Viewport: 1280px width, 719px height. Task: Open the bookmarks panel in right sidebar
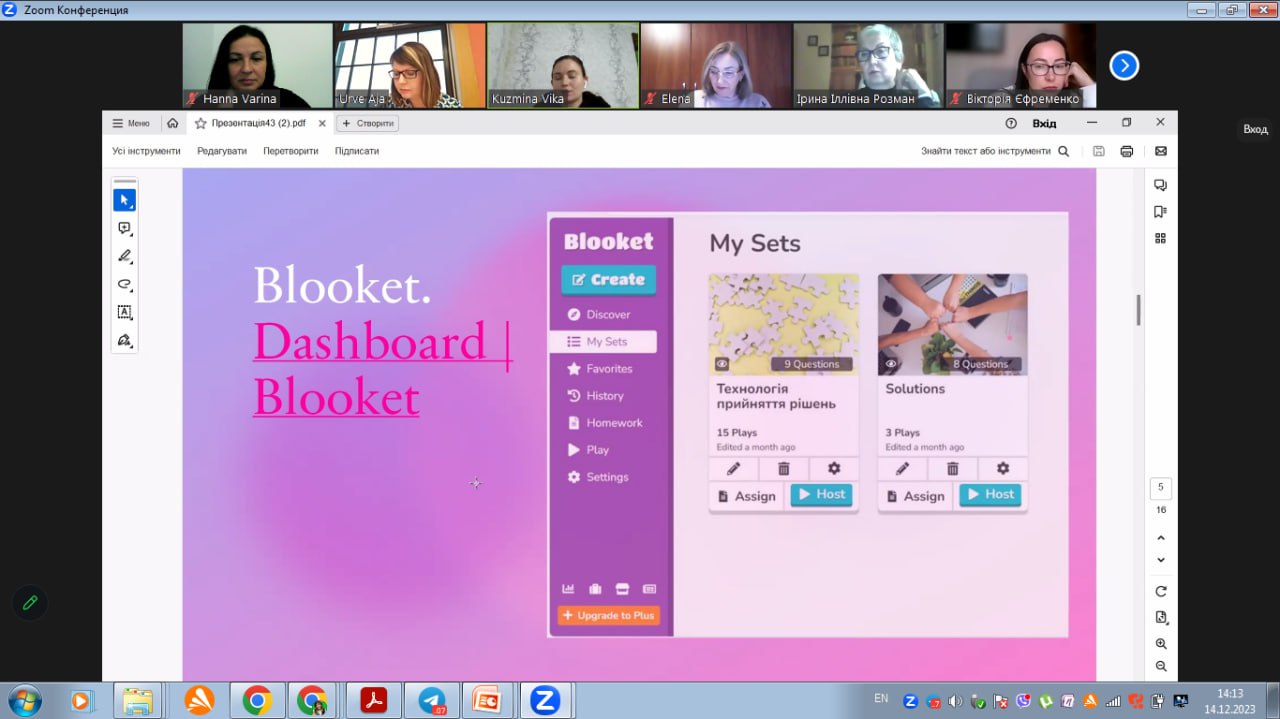tap(1160, 211)
